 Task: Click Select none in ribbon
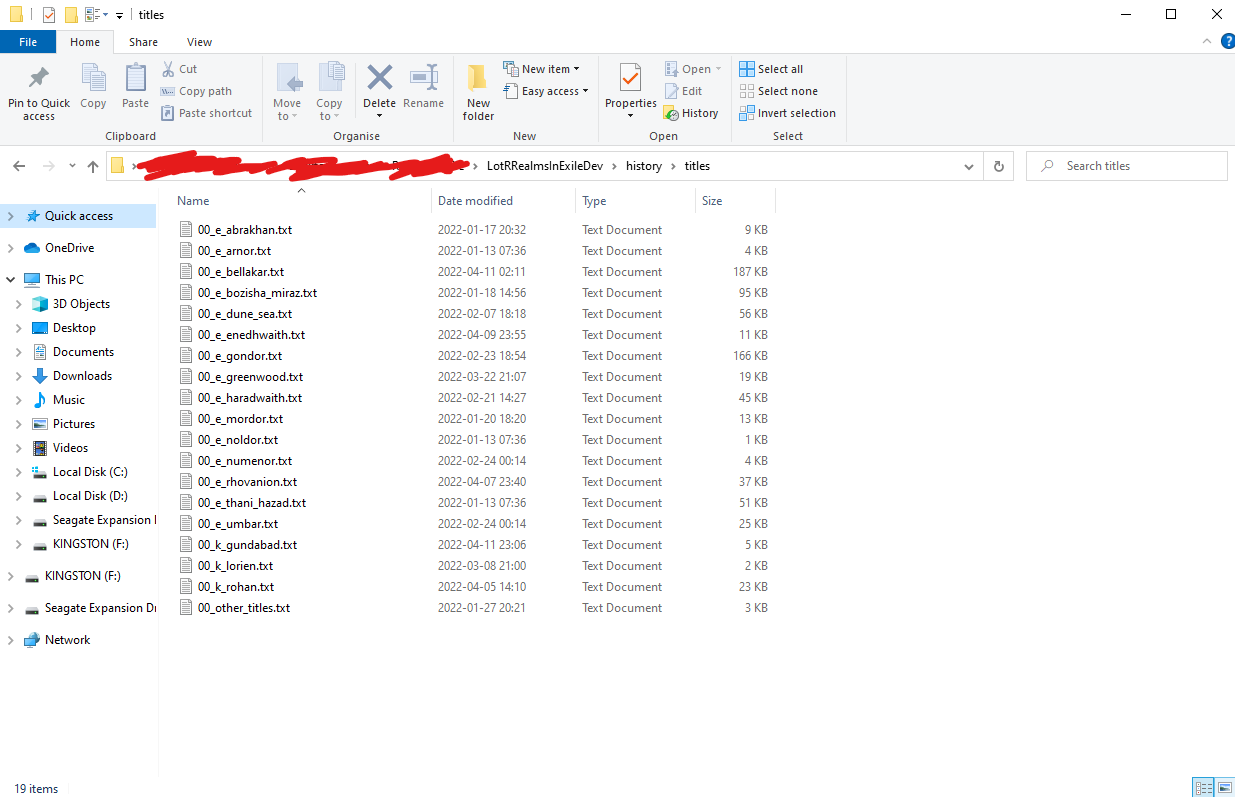[778, 91]
